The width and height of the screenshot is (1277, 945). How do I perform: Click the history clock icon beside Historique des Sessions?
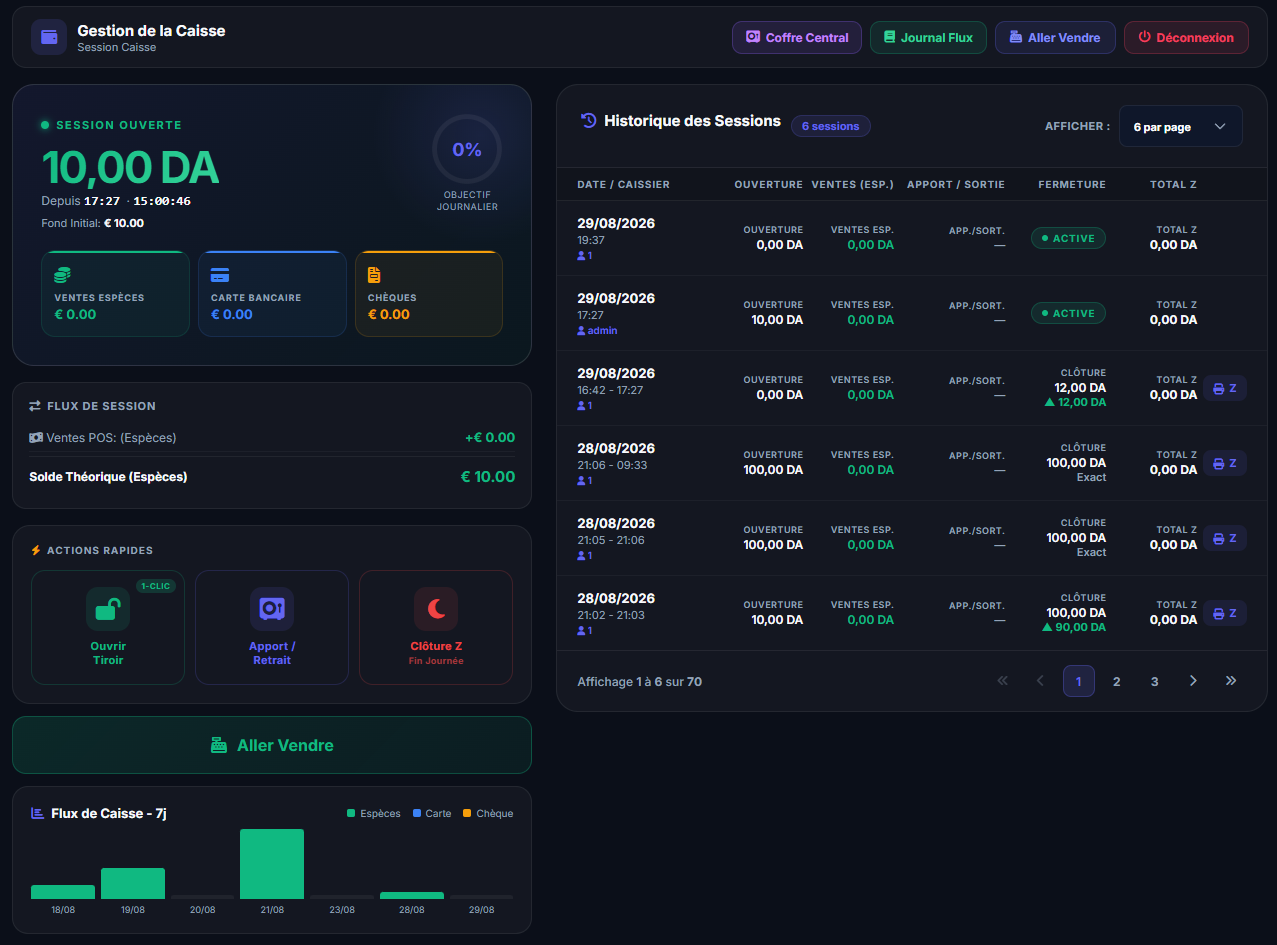tap(589, 121)
